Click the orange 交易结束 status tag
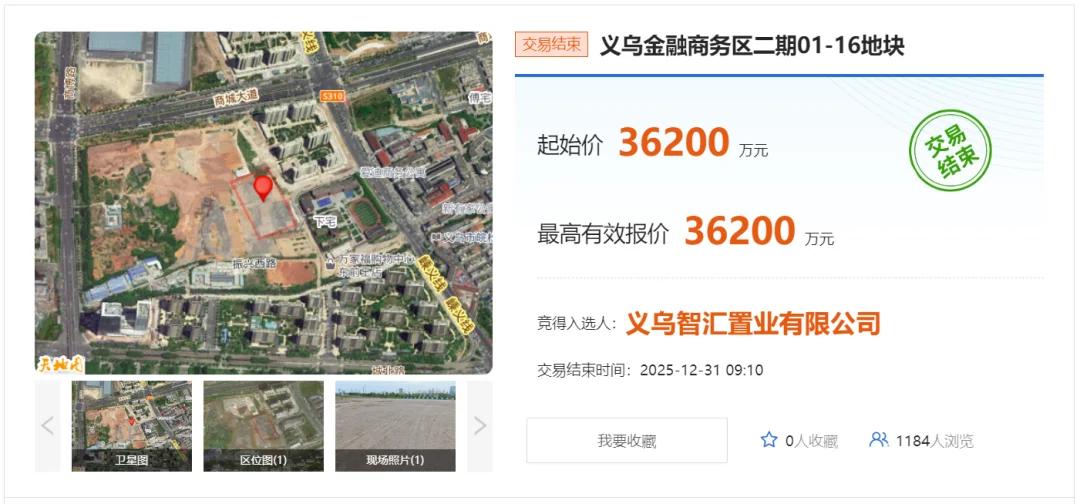Screen dimensions: 1080x504 click(x=551, y=45)
